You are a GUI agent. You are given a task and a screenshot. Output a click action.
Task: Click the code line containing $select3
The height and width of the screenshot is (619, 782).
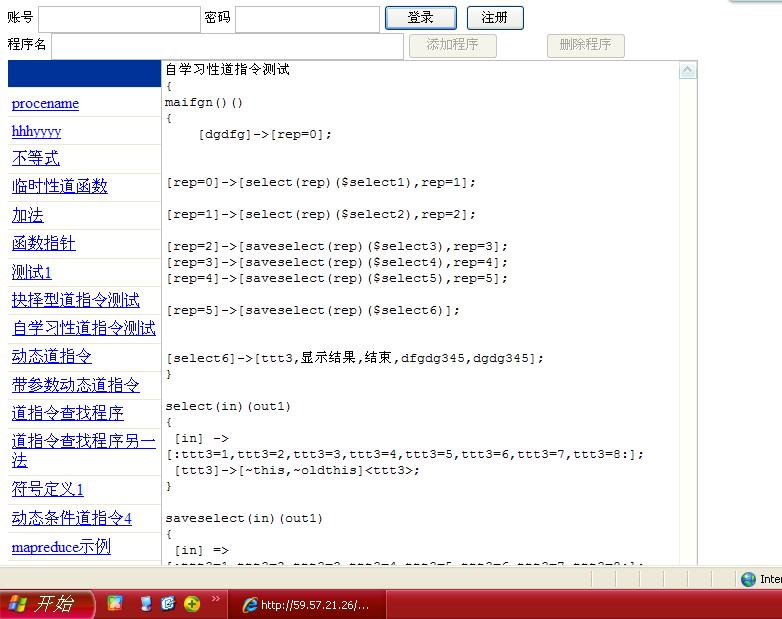pyautogui.click(x=337, y=246)
